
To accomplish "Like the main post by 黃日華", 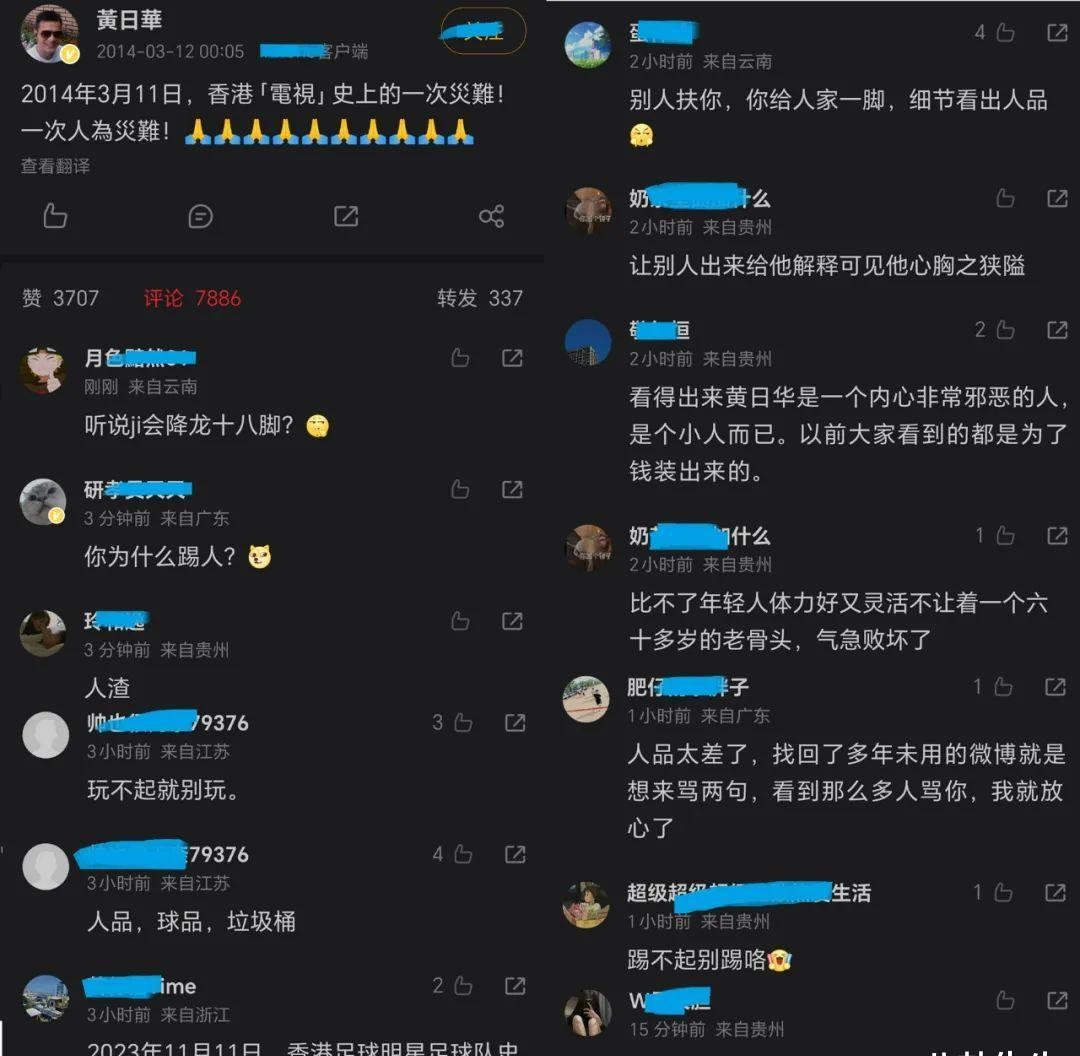I will (55, 216).
